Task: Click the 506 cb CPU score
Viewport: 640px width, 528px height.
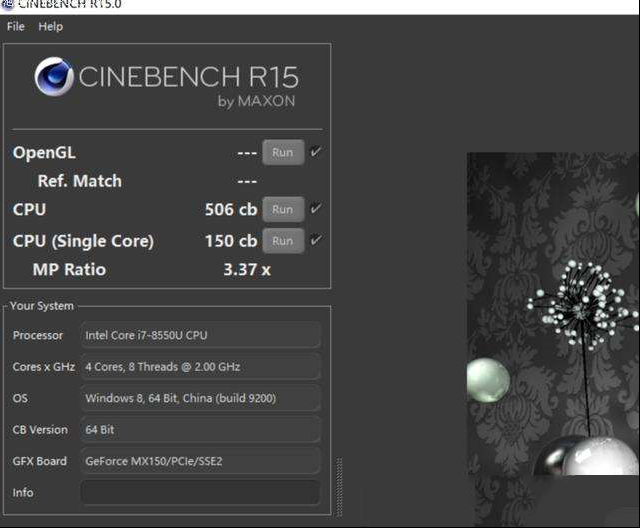Action: 231,209
